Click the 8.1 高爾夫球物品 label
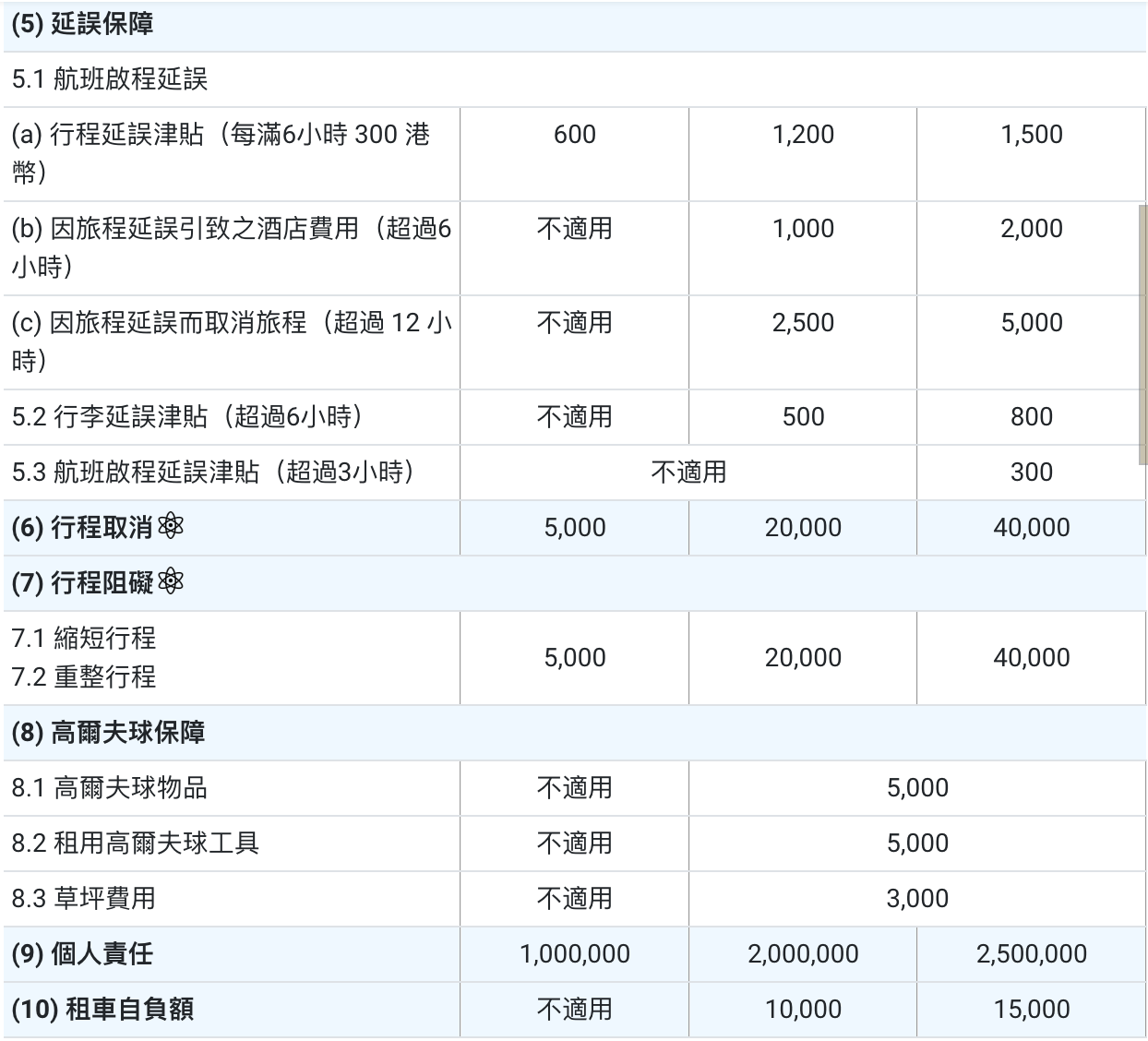The width and height of the screenshot is (1148, 1041). click(x=110, y=788)
